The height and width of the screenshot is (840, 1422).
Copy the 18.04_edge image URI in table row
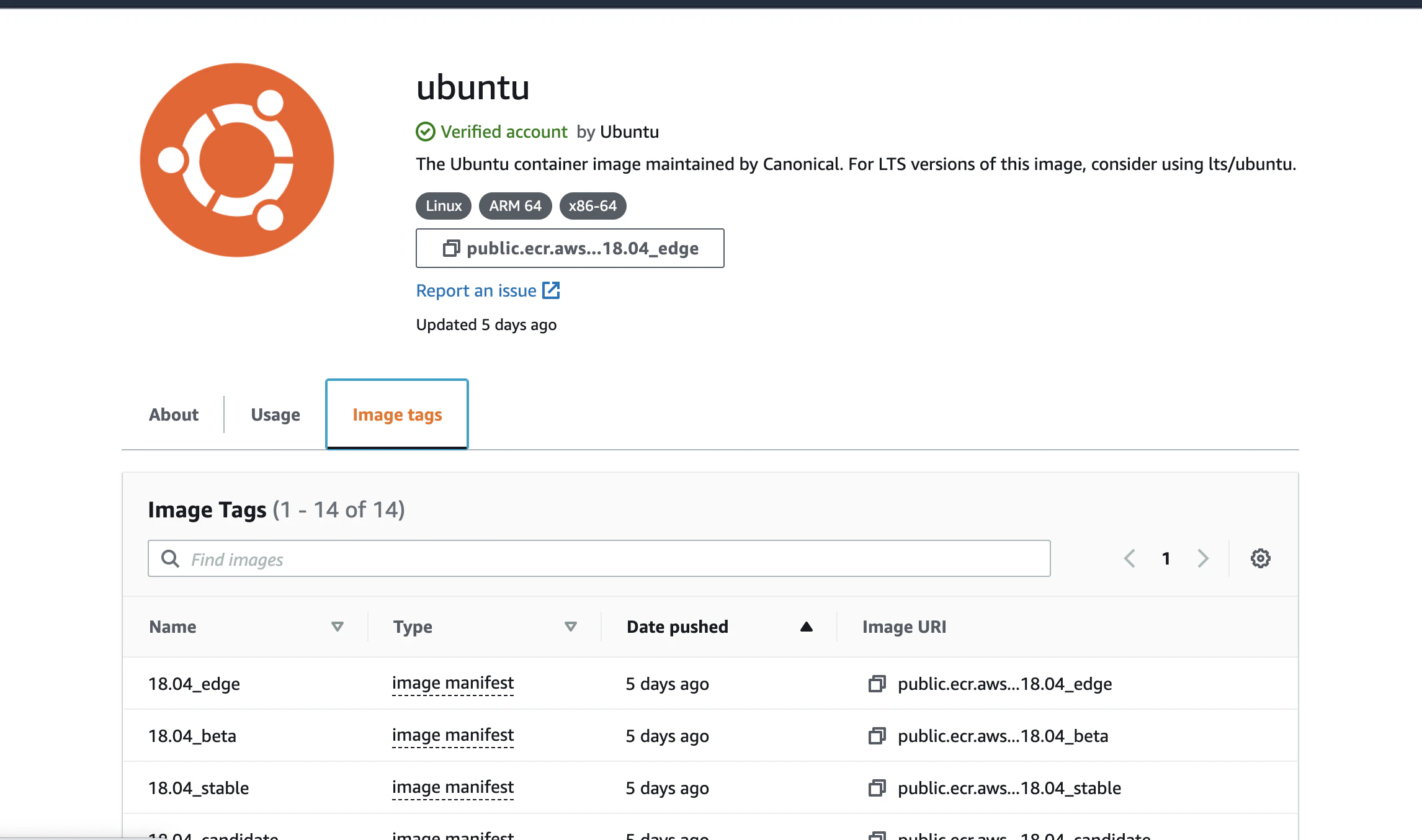coord(877,684)
